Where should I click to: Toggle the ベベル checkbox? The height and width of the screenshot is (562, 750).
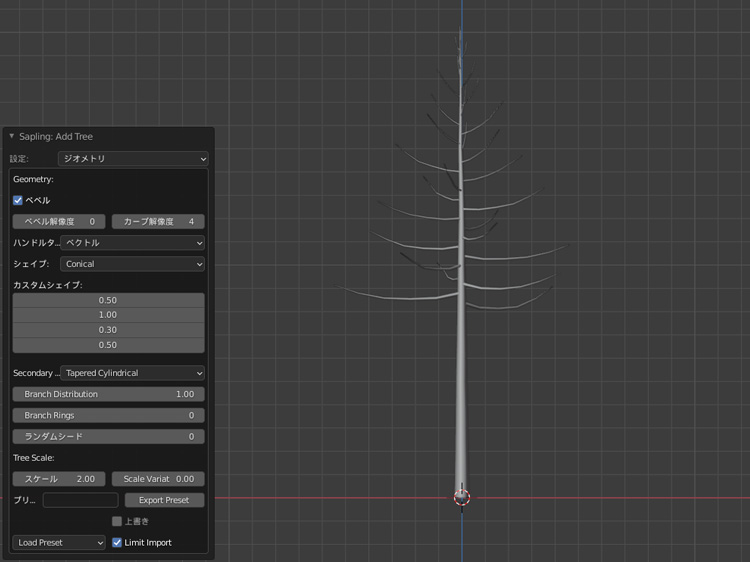(18, 200)
